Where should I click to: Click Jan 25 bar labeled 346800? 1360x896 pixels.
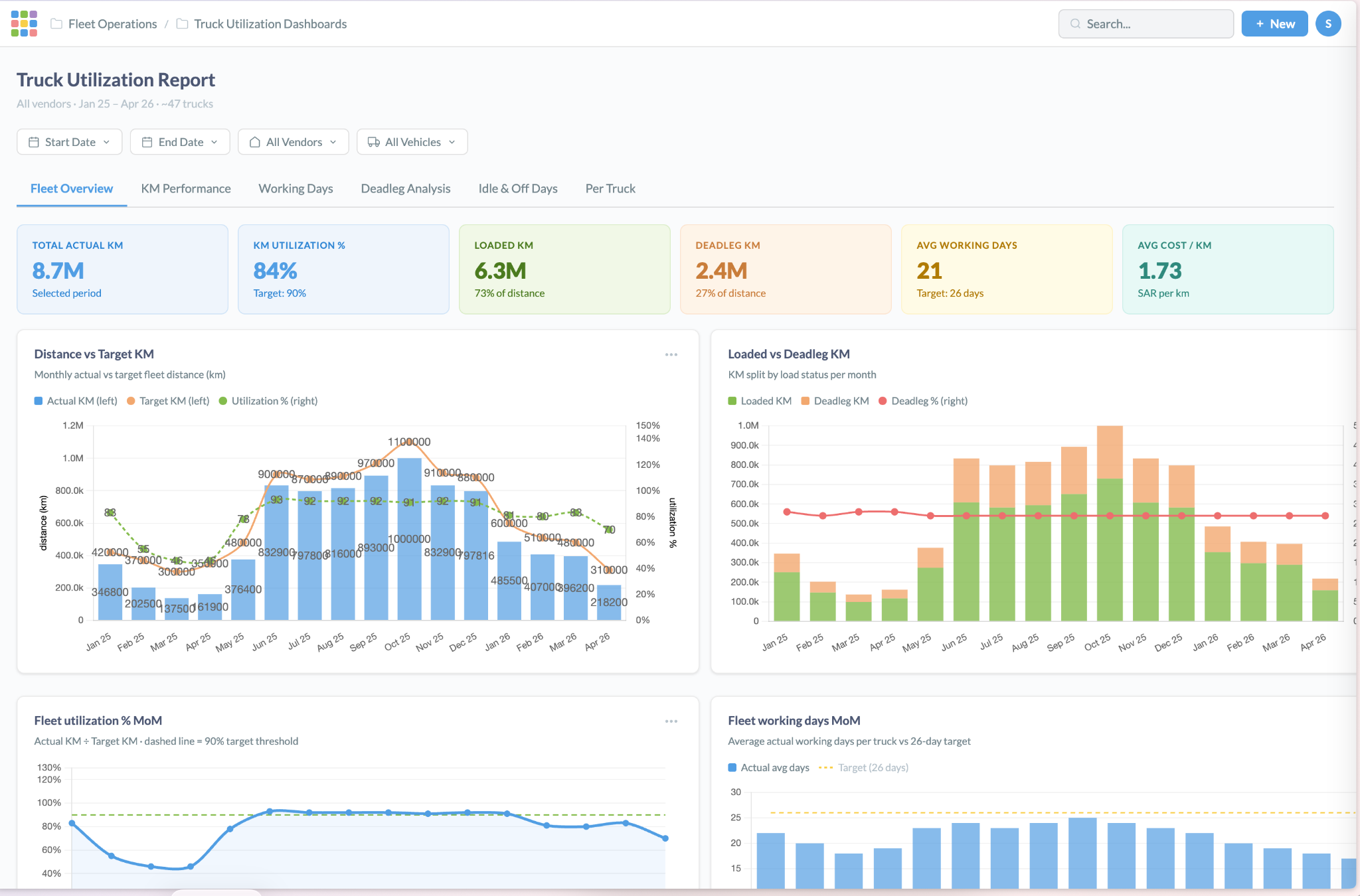[110, 592]
